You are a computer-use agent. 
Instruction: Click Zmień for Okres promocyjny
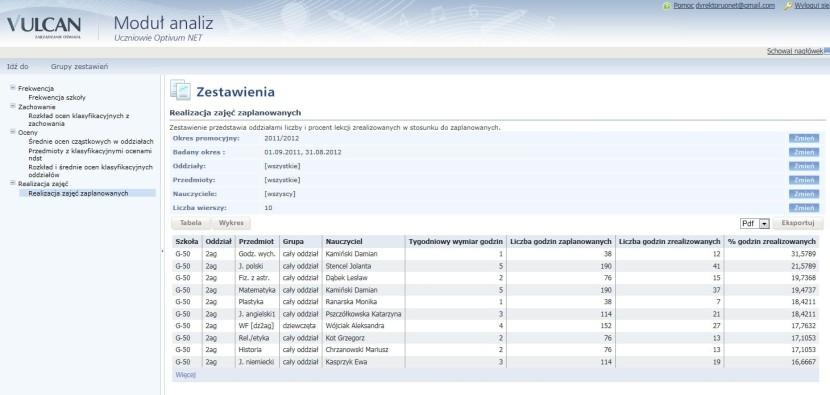(x=804, y=138)
